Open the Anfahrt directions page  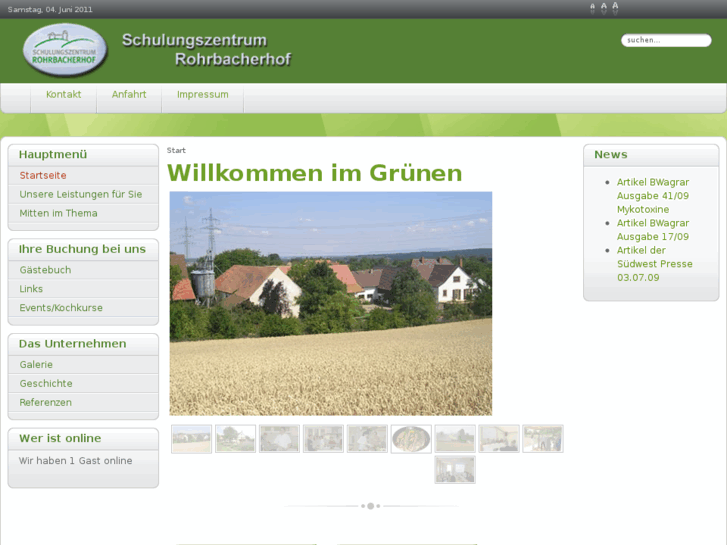(129, 95)
